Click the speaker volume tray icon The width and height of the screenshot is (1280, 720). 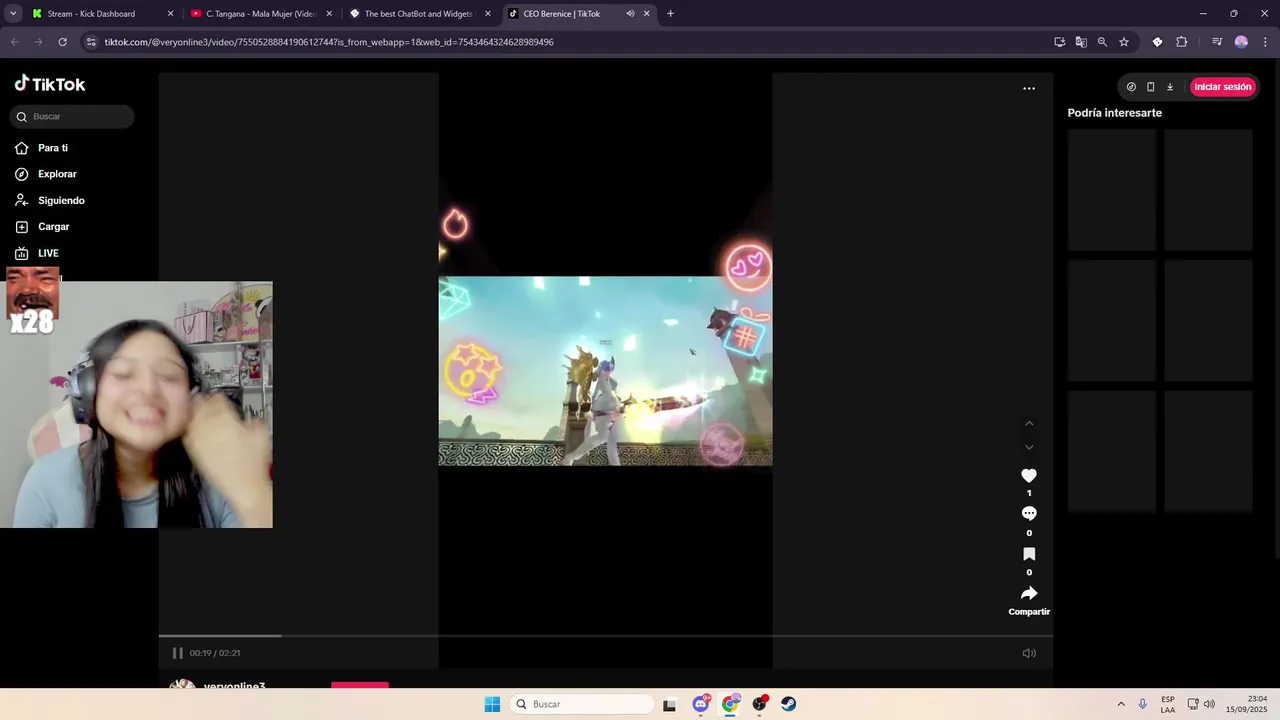pos(1209,704)
